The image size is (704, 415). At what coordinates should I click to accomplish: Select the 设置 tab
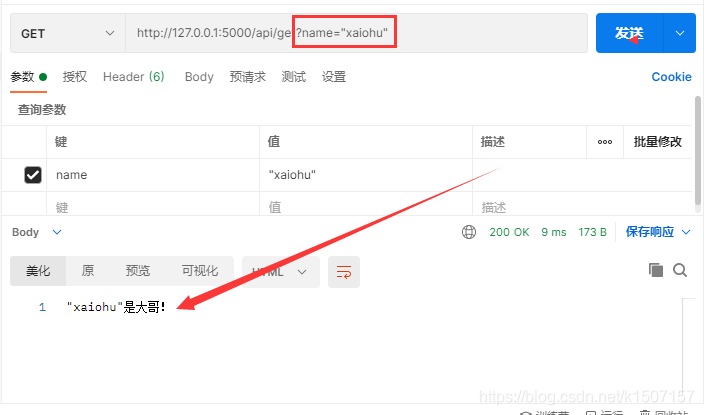coord(334,77)
